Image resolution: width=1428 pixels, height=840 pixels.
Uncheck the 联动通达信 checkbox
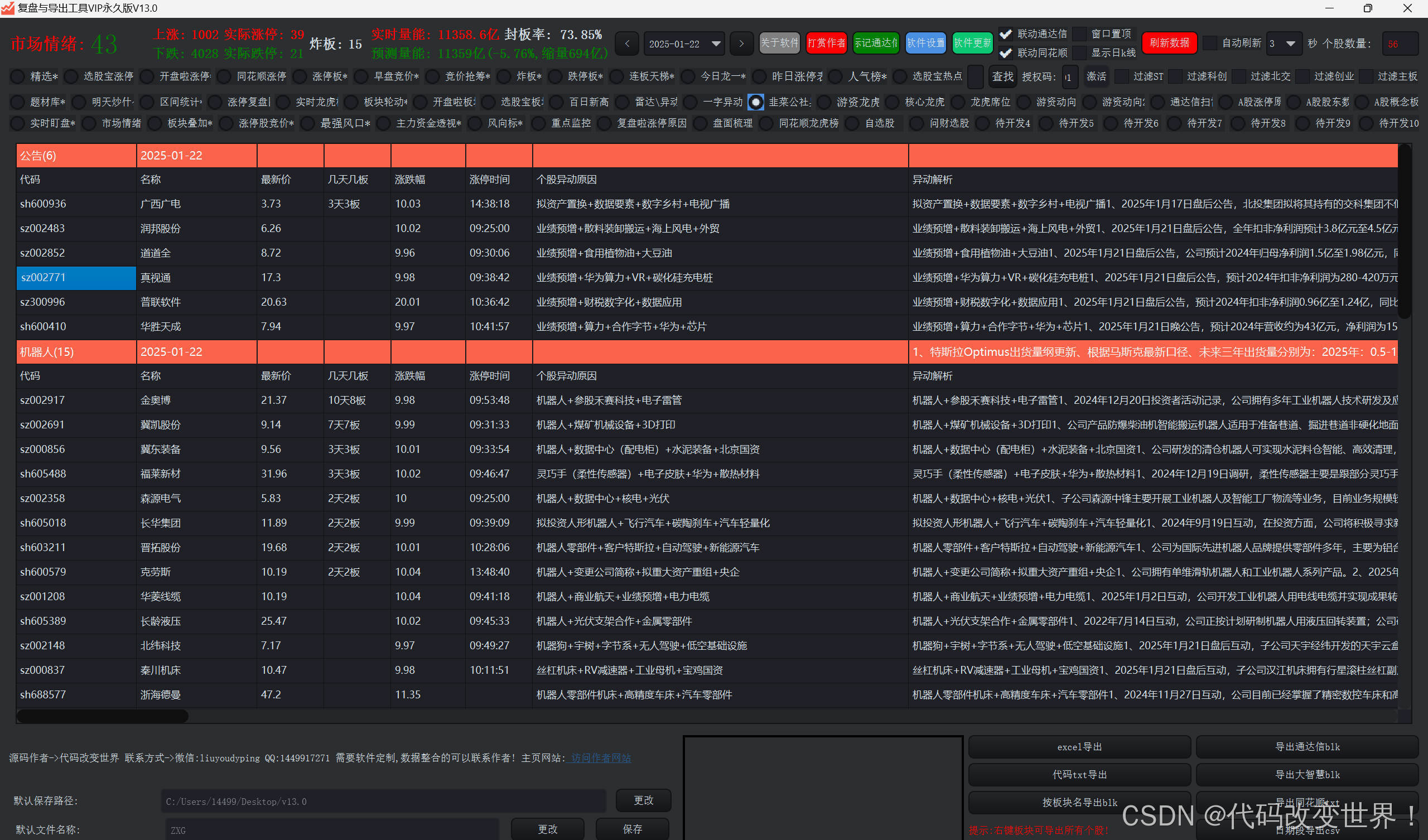click(1006, 34)
